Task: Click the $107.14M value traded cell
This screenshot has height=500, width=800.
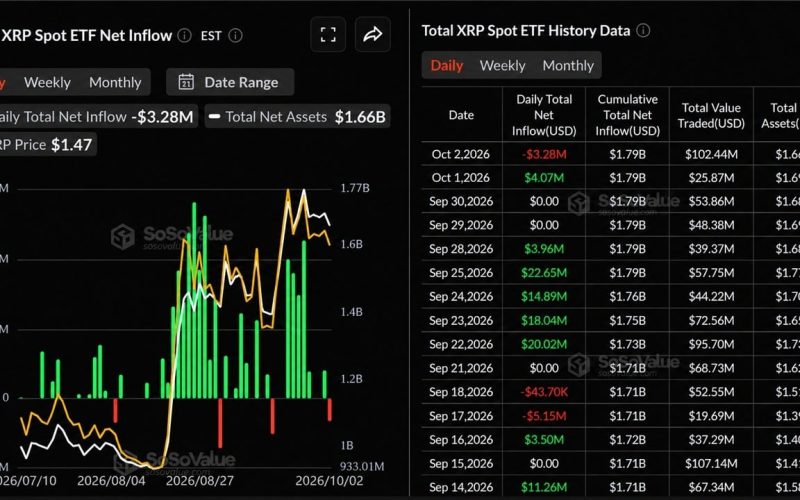Action: [711, 463]
